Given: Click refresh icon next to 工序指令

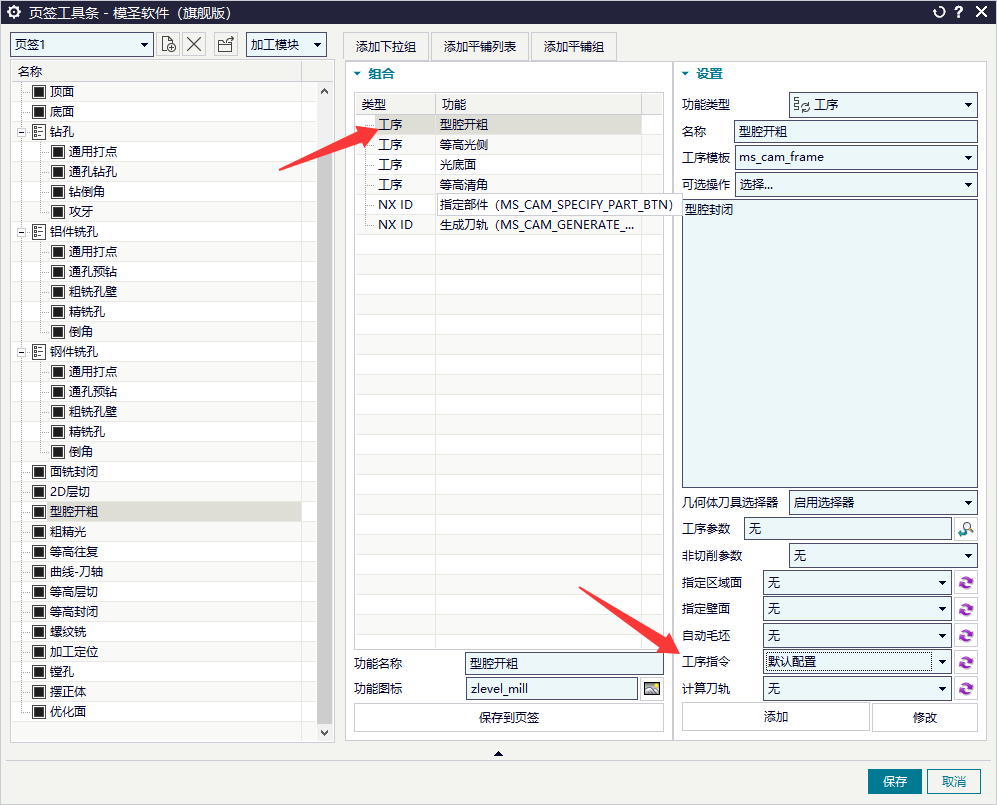Looking at the screenshot, I should point(966,662).
